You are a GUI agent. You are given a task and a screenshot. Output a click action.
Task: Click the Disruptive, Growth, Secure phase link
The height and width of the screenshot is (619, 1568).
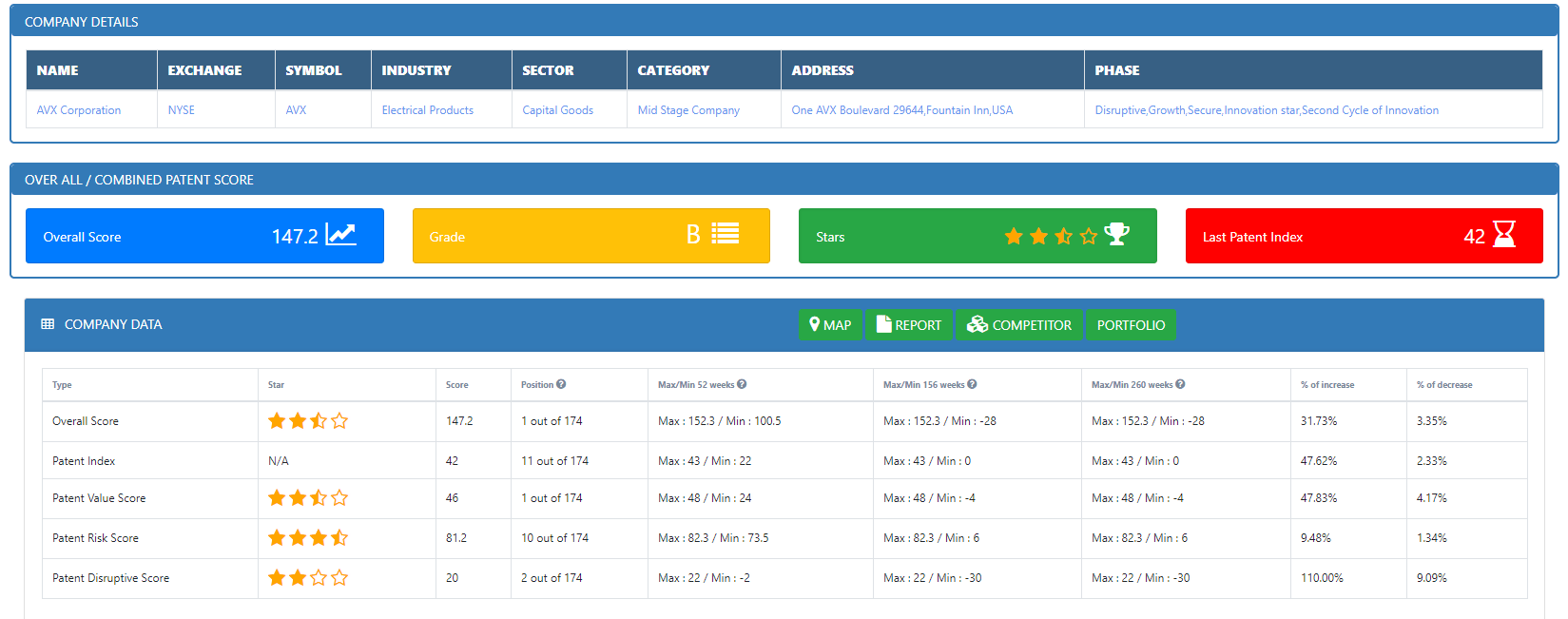click(x=1267, y=110)
